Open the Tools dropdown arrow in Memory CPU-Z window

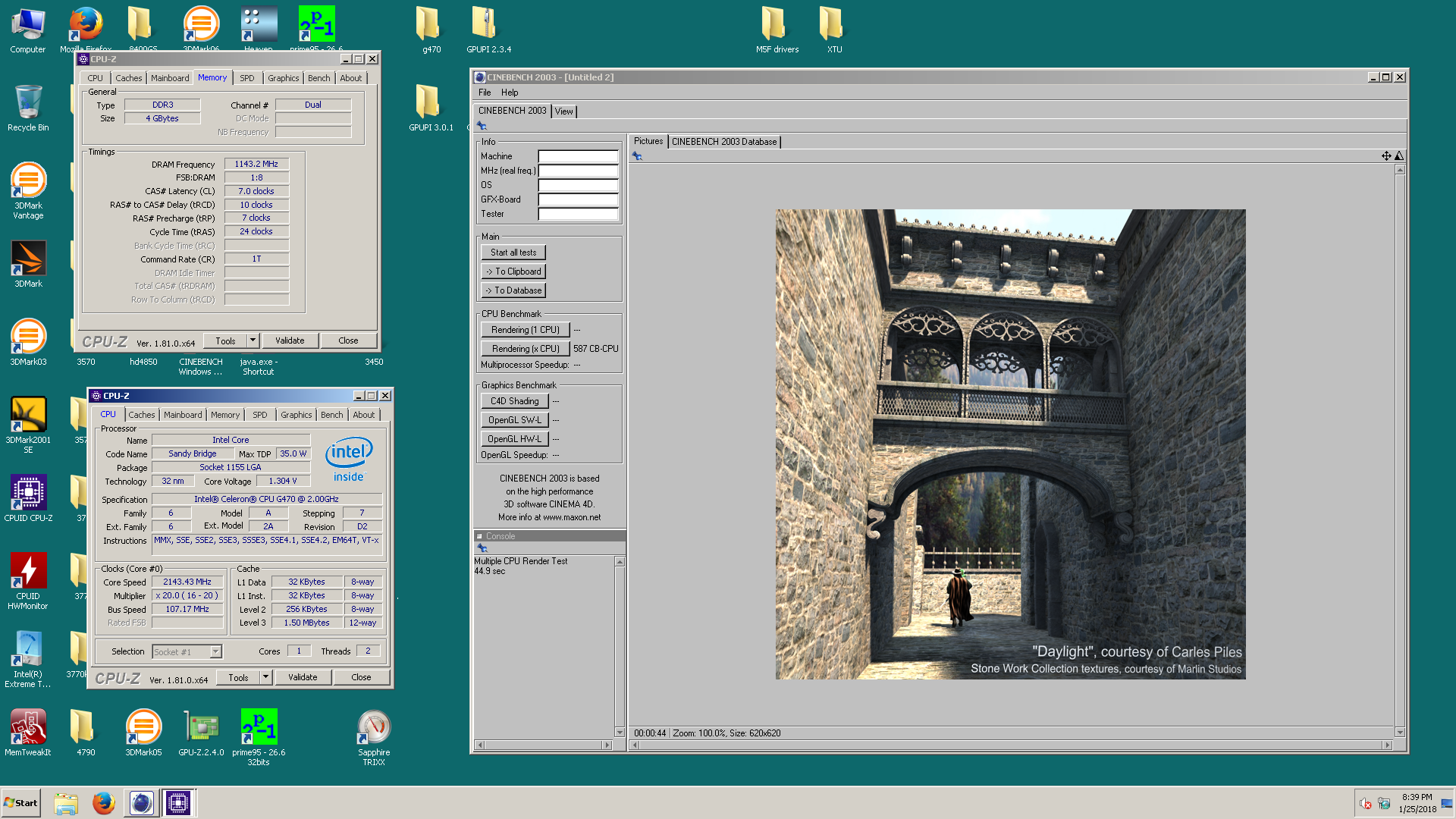click(253, 340)
